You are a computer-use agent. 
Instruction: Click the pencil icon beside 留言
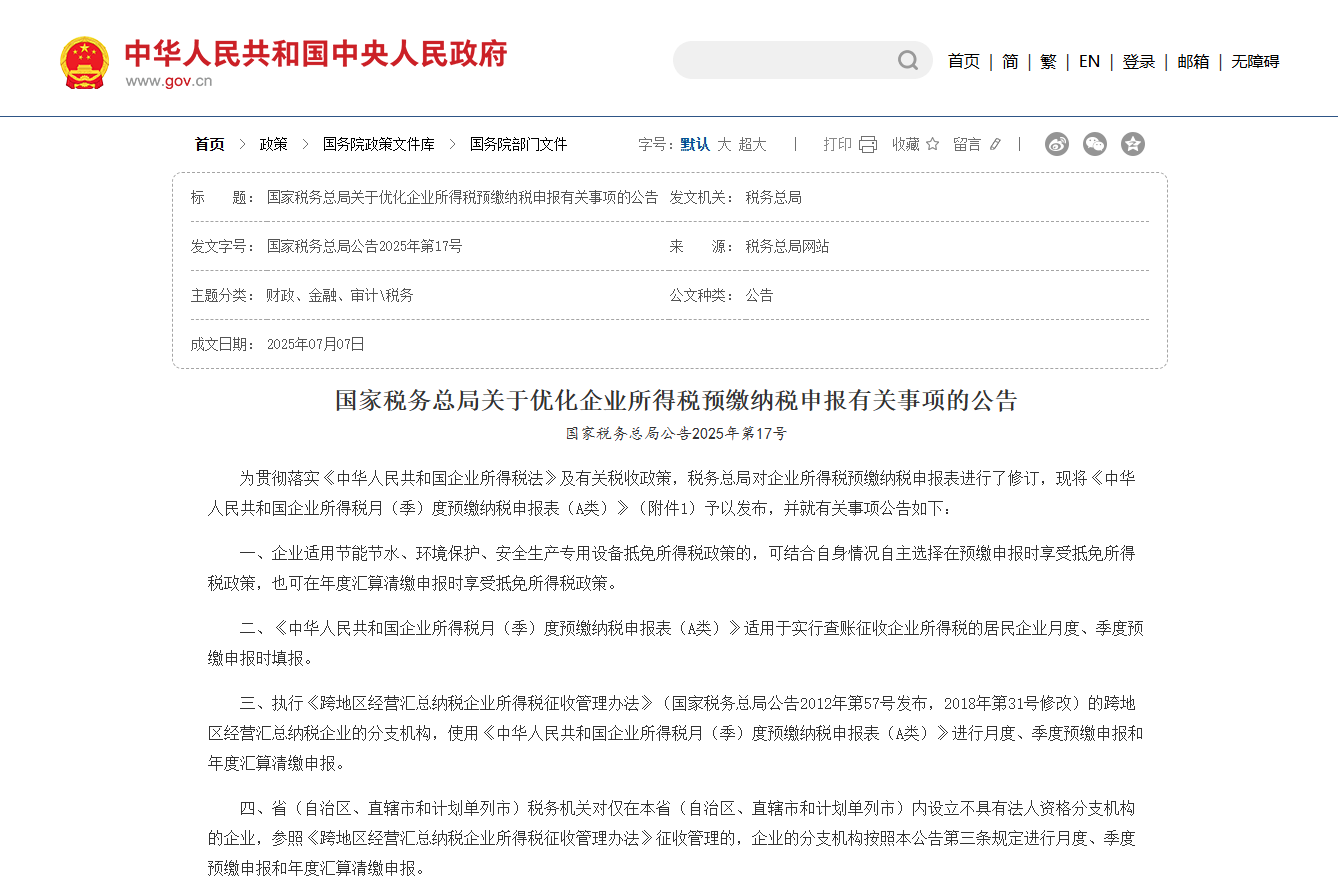point(995,145)
